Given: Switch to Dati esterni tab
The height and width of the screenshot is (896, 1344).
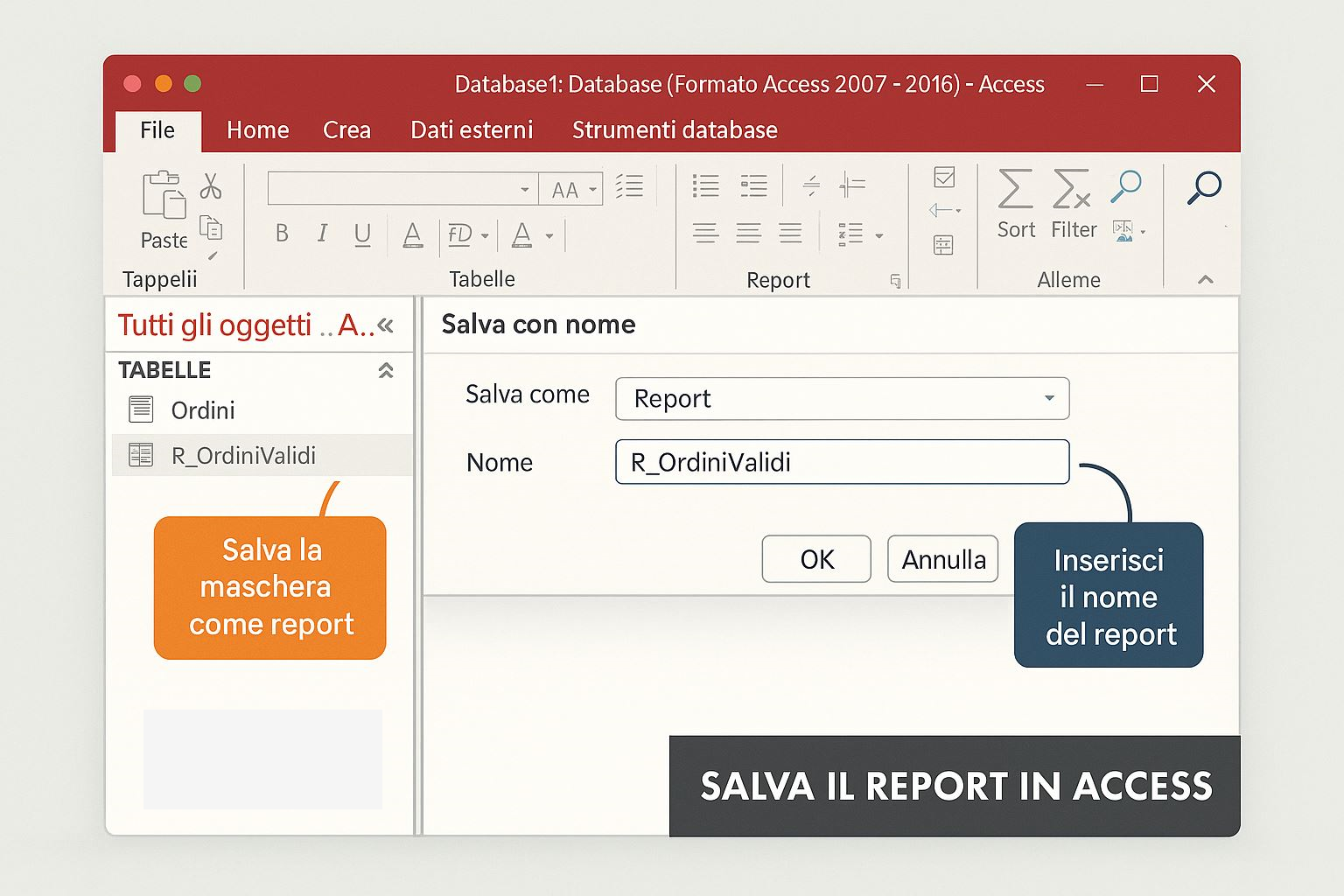Looking at the screenshot, I should pos(472,130).
